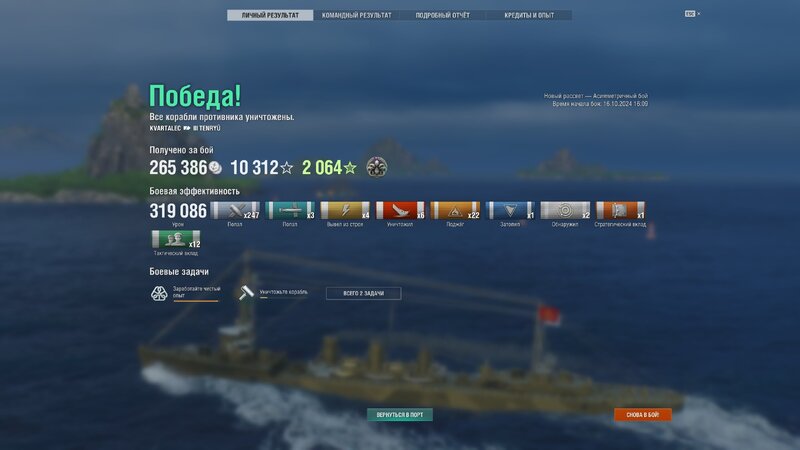Click the Обнаружил spotted ribbon x2

point(565,210)
